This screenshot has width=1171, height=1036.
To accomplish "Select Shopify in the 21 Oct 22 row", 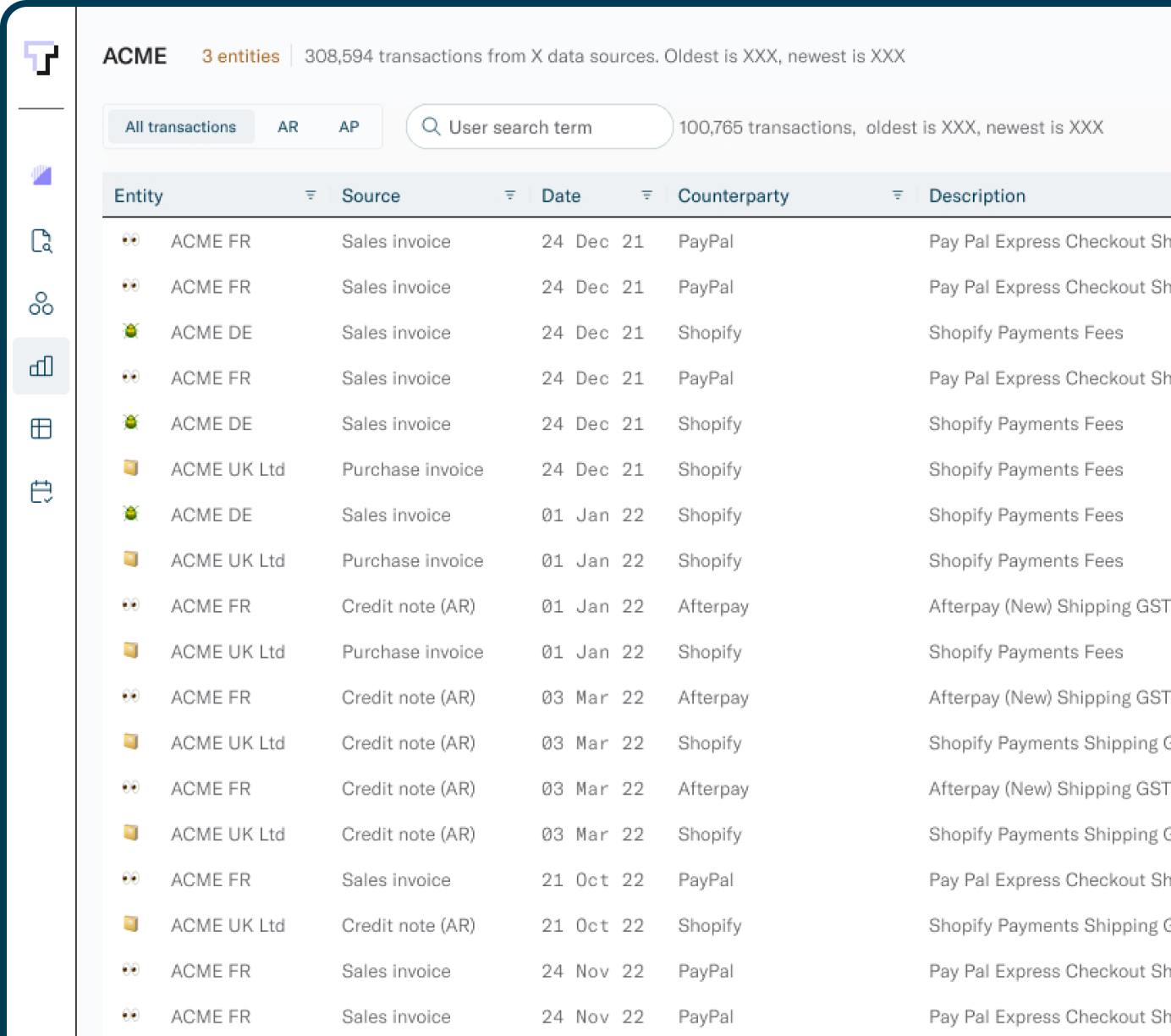I will (710, 926).
